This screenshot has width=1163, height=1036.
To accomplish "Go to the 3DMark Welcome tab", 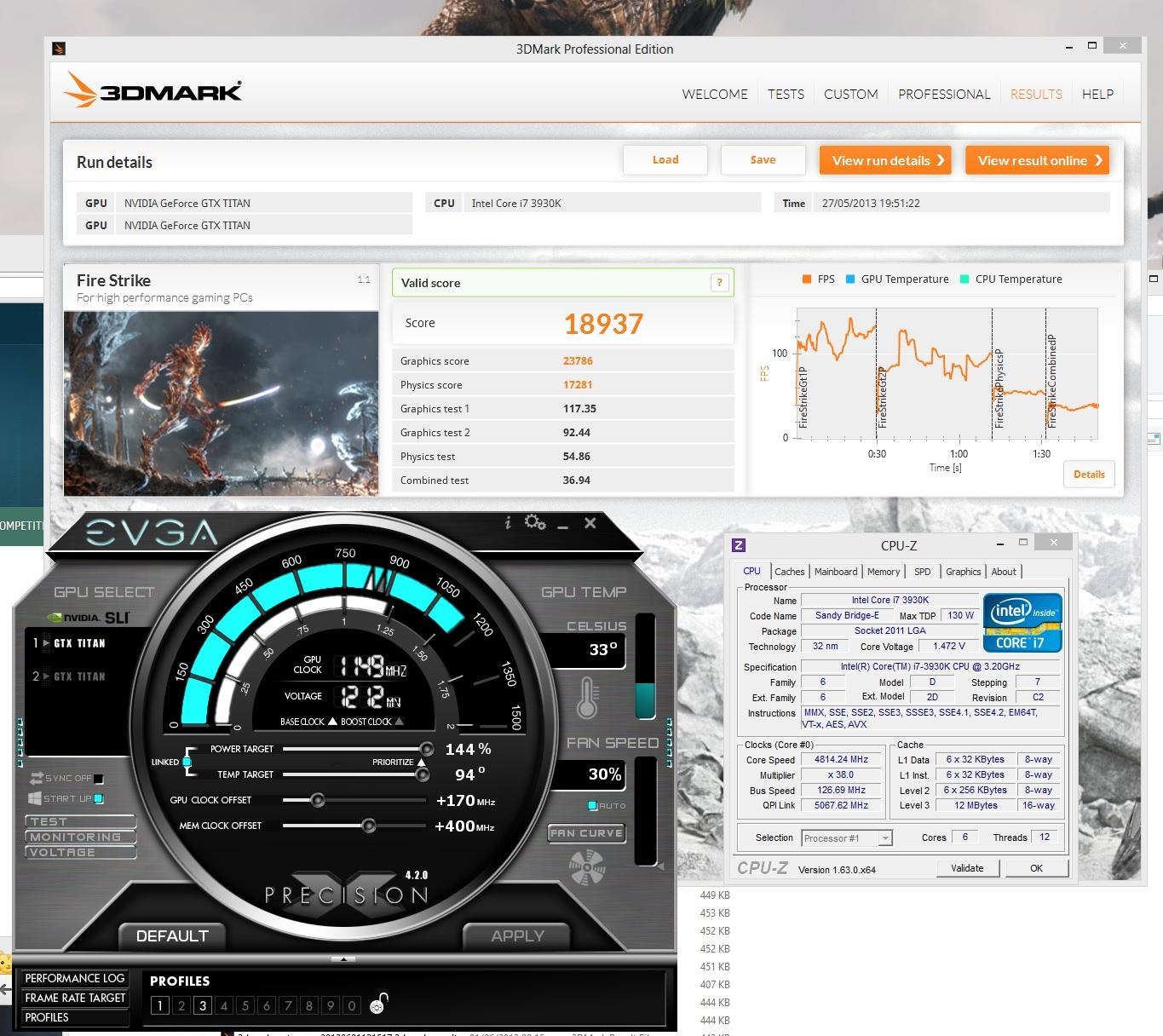I will [715, 94].
